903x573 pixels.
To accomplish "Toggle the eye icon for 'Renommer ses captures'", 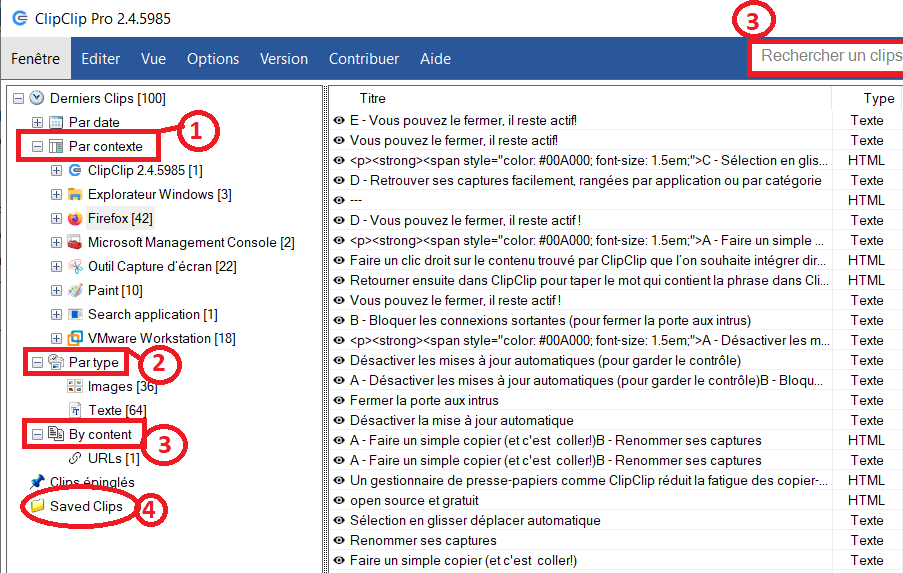I will coord(339,540).
